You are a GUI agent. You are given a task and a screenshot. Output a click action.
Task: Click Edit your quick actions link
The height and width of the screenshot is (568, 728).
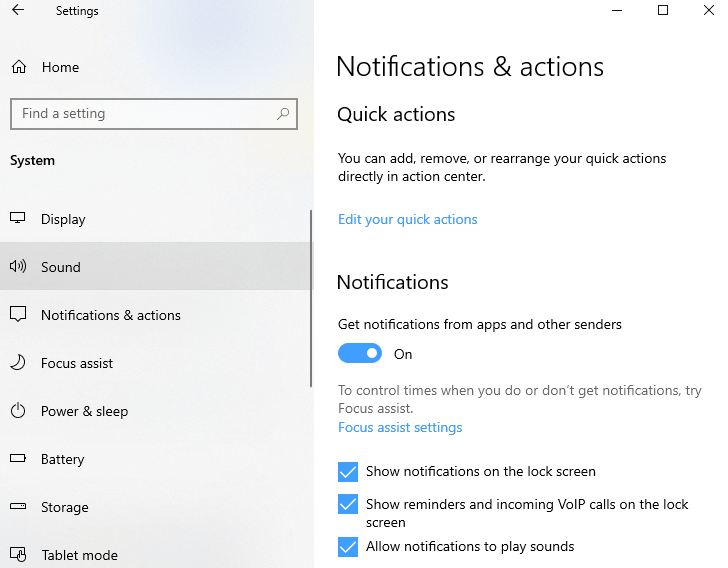pyautogui.click(x=408, y=219)
